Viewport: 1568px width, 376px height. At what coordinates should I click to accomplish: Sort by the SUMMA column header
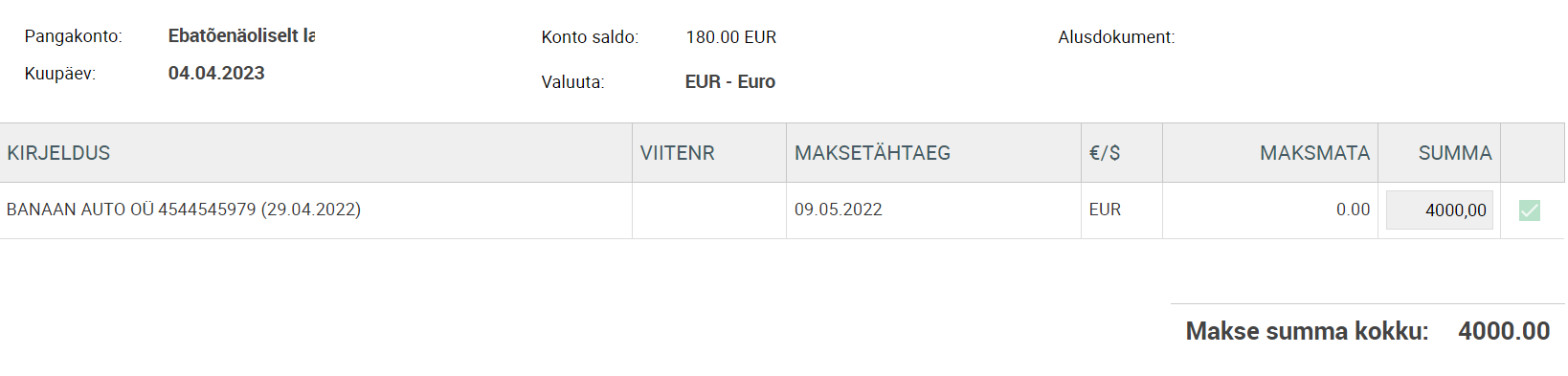pos(1455,153)
